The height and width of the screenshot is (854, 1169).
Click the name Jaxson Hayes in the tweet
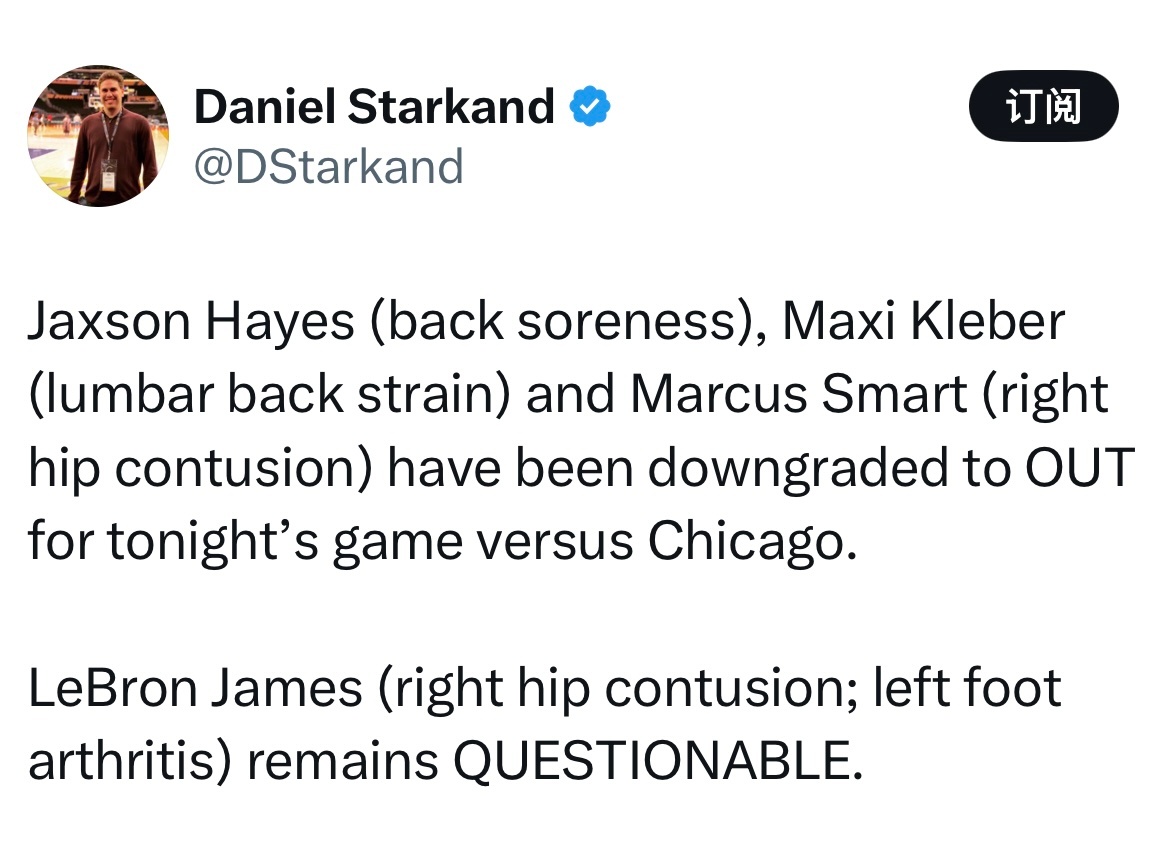190,322
